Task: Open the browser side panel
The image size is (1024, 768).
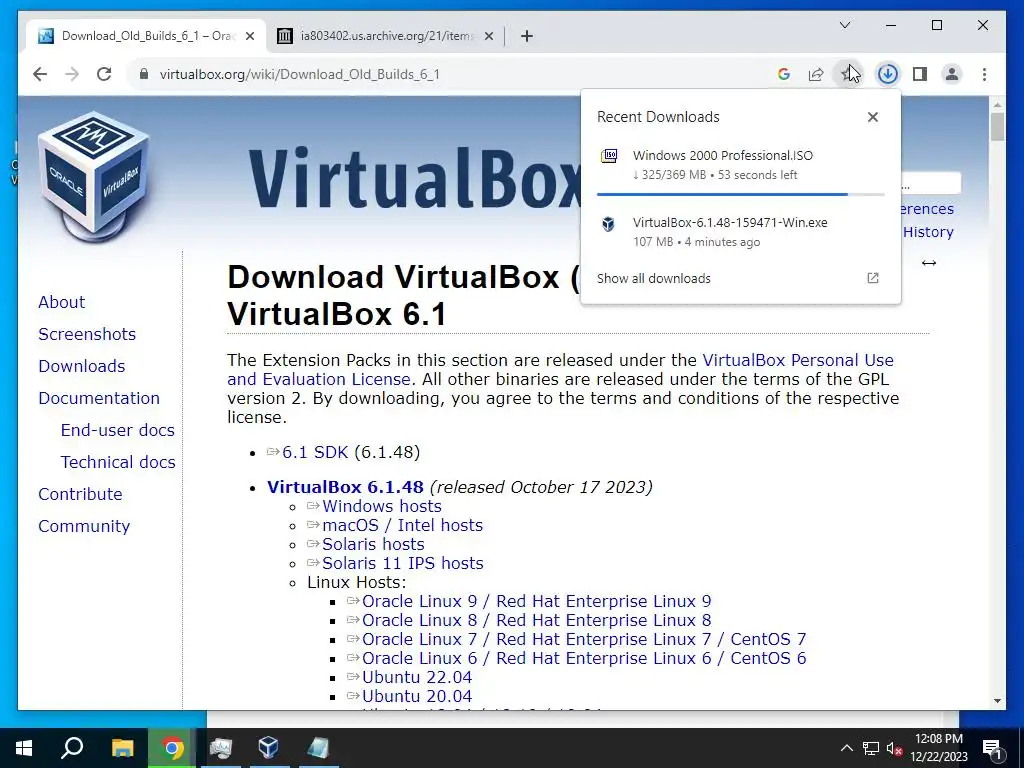Action: click(920, 74)
